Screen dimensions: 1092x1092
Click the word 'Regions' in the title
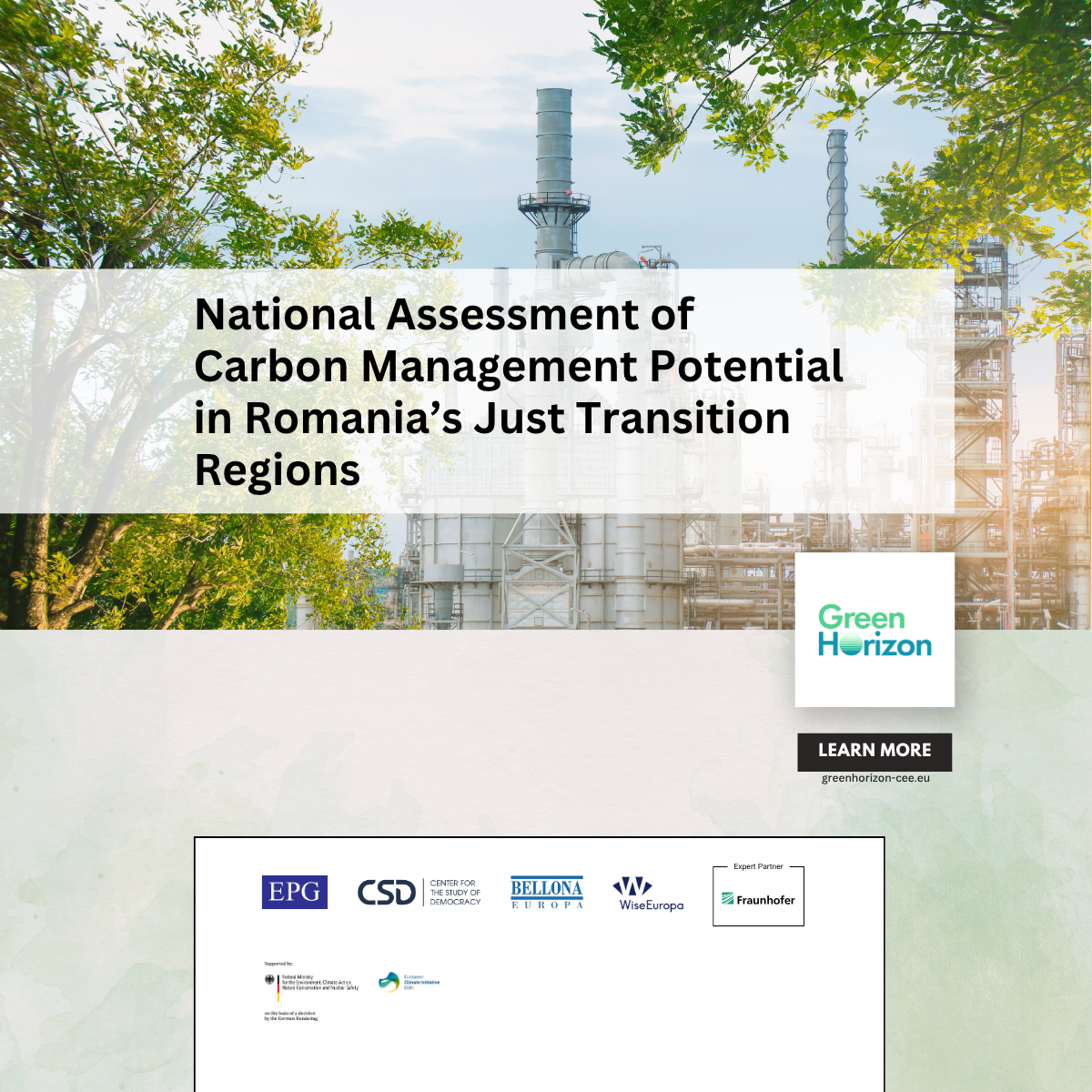pyautogui.click(x=278, y=471)
